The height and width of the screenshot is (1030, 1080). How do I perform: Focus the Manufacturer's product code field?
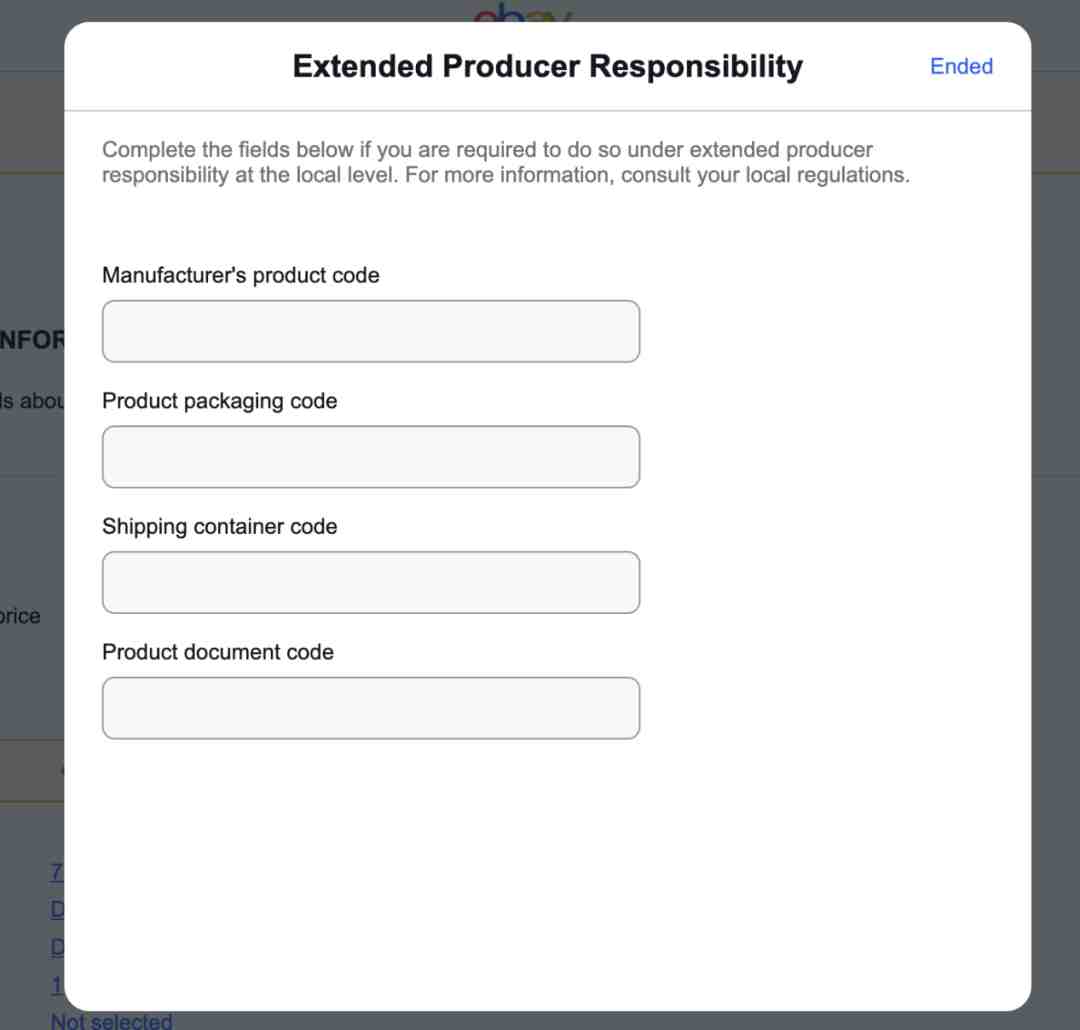pyautogui.click(x=371, y=331)
